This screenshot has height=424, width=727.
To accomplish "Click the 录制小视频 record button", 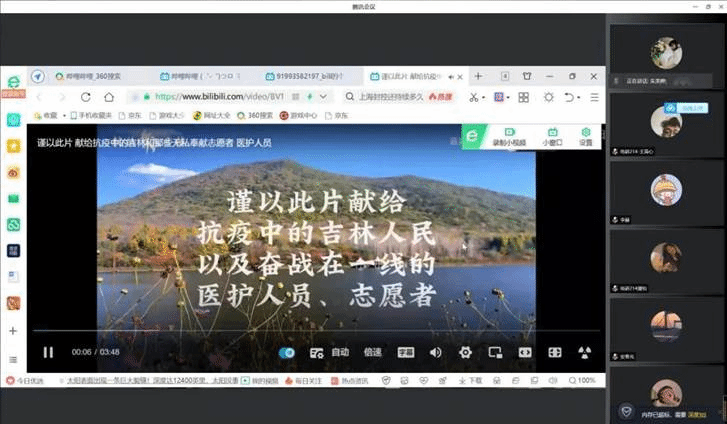I will click(508, 137).
